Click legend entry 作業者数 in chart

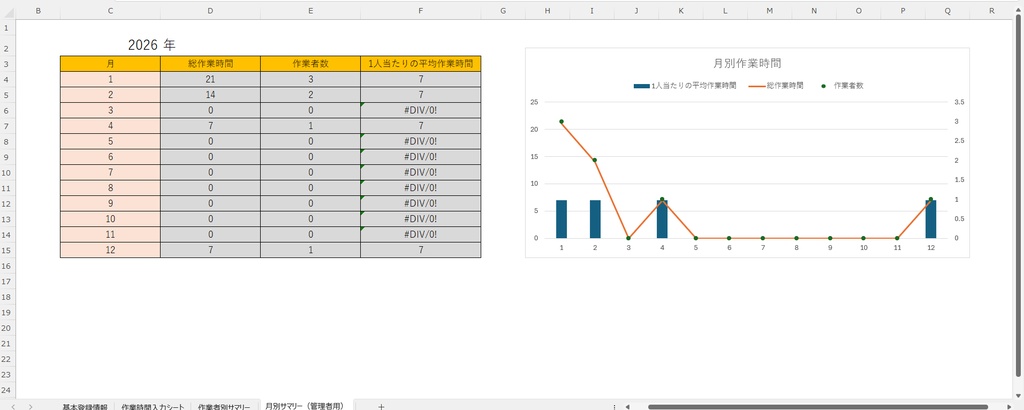(843, 86)
